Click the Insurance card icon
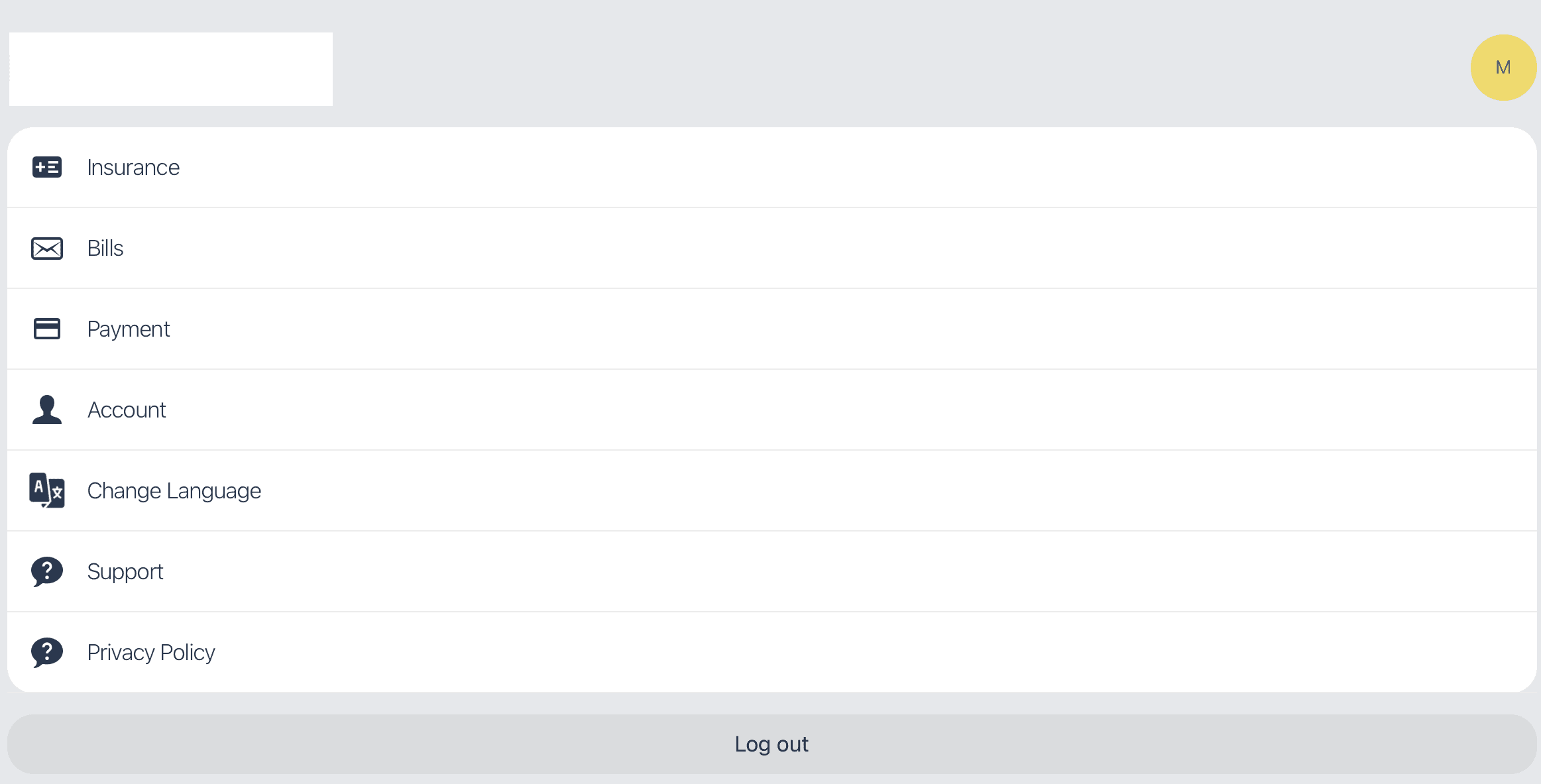The height and width of the screenshot is (784, 1541). [47, 167]
